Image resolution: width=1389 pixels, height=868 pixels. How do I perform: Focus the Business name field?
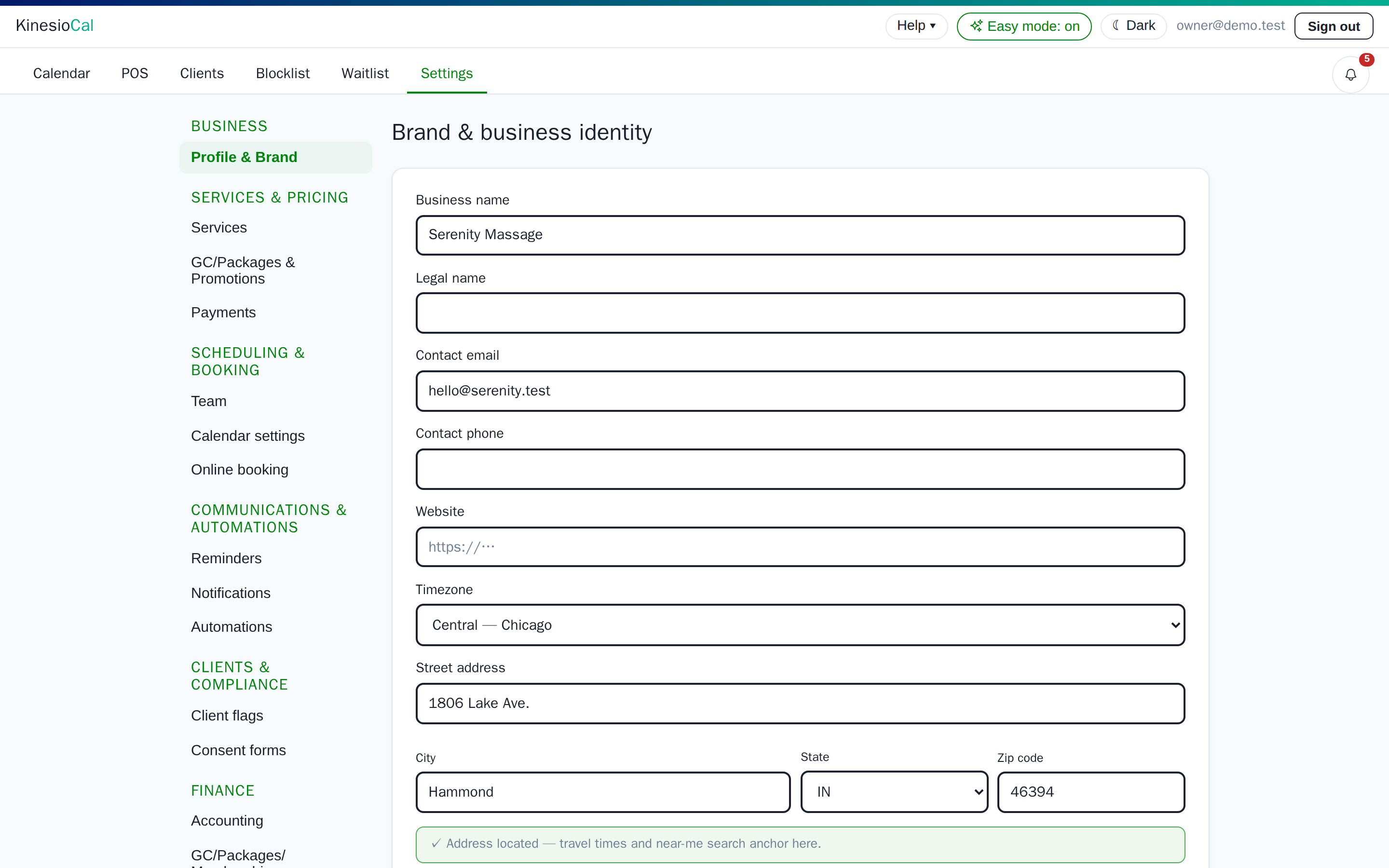(800, 235)
